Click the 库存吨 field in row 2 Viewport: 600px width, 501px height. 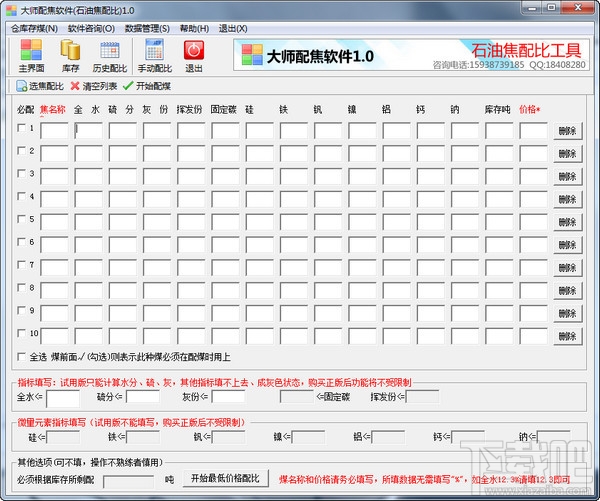point(499,154)
